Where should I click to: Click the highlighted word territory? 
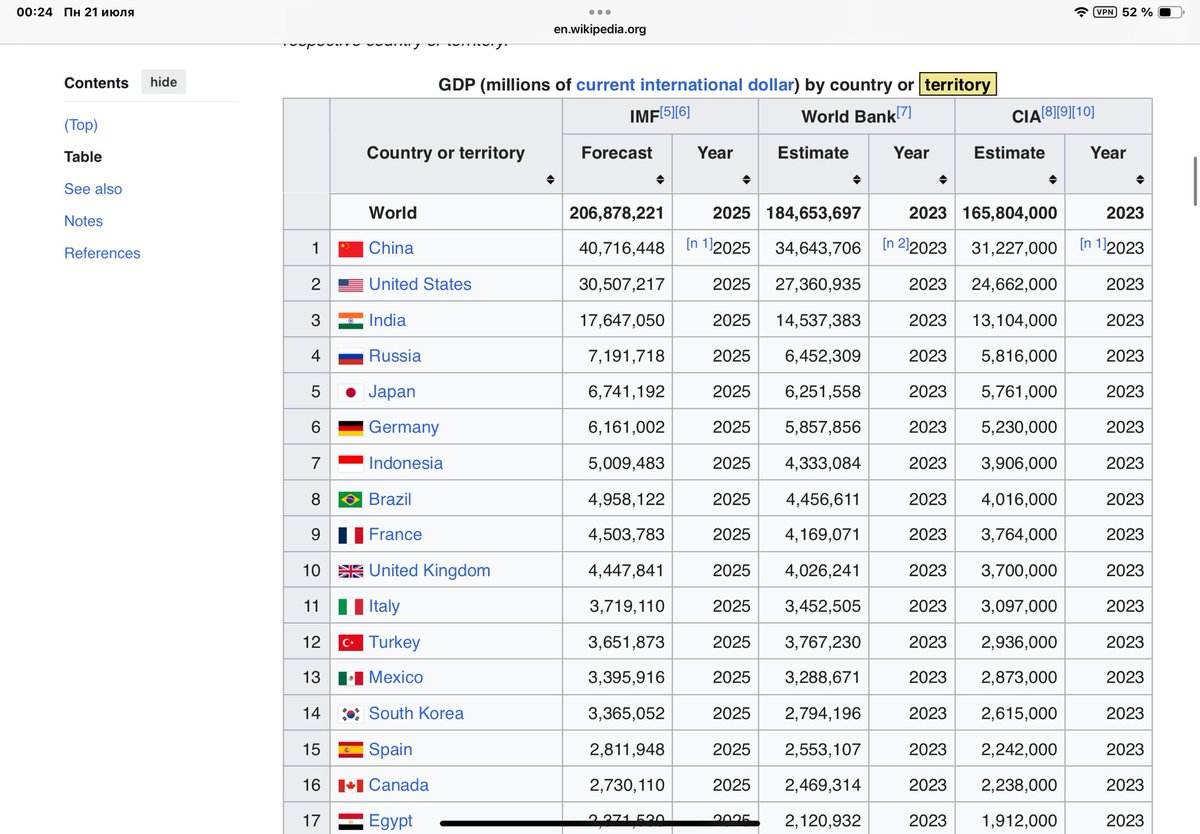(x=957, y=85)
